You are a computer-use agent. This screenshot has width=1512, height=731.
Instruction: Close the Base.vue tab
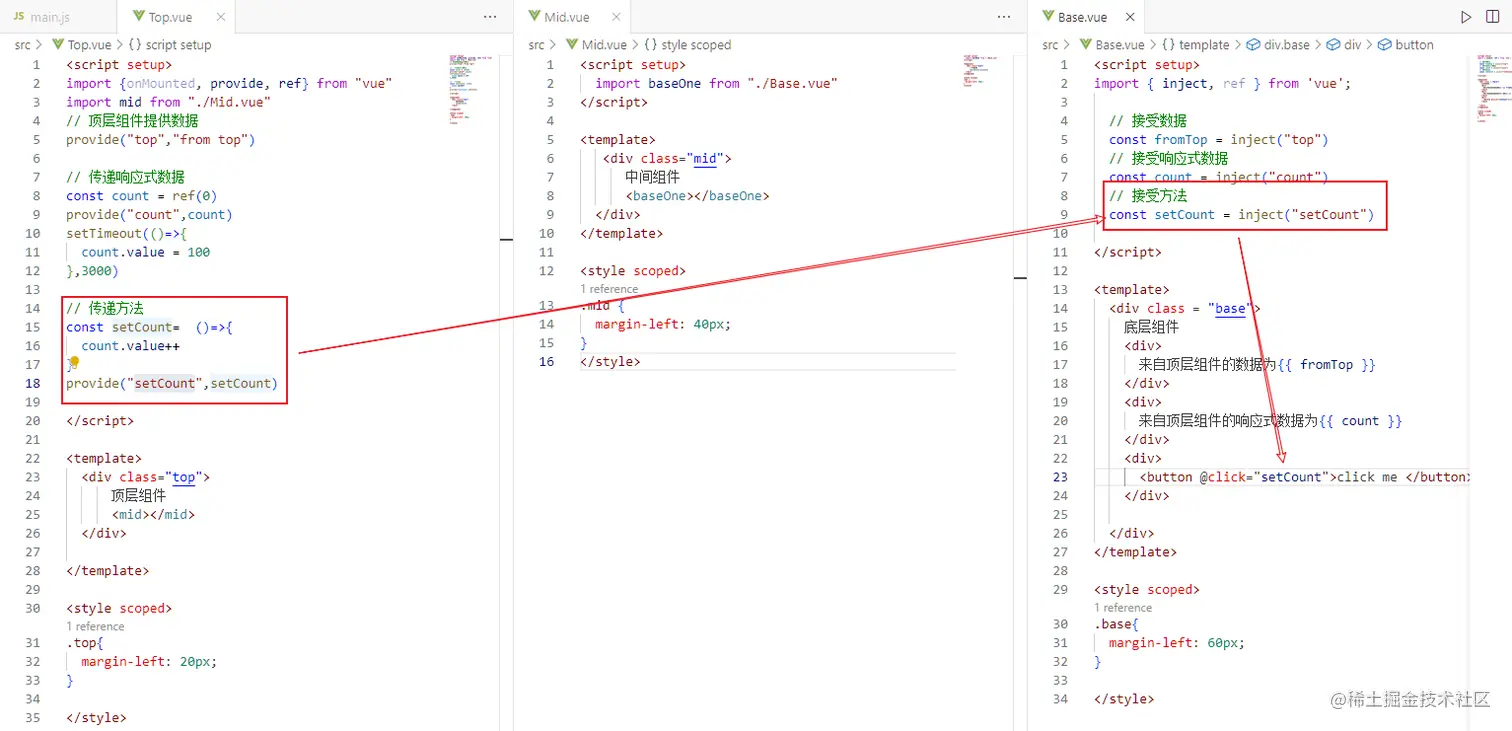click(x=1130, y=17)
